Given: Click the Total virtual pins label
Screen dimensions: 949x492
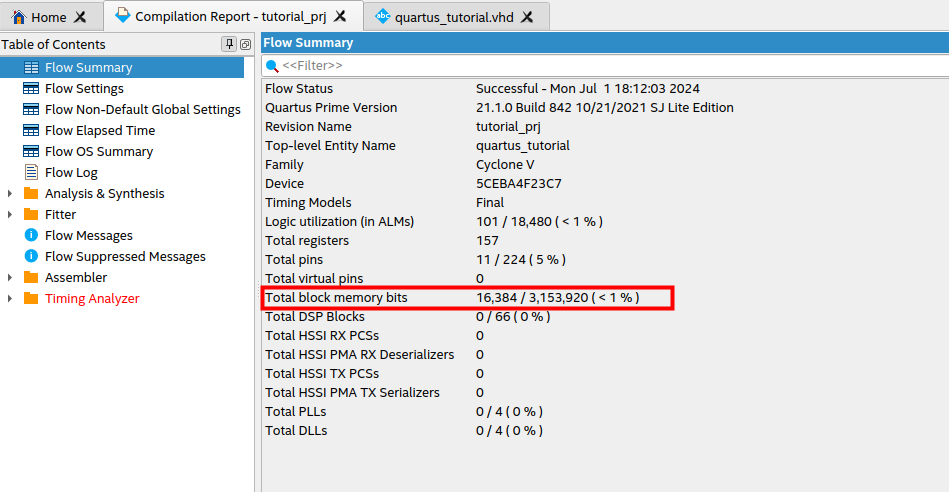Looking at the screenshot, I should click(314, 278).
